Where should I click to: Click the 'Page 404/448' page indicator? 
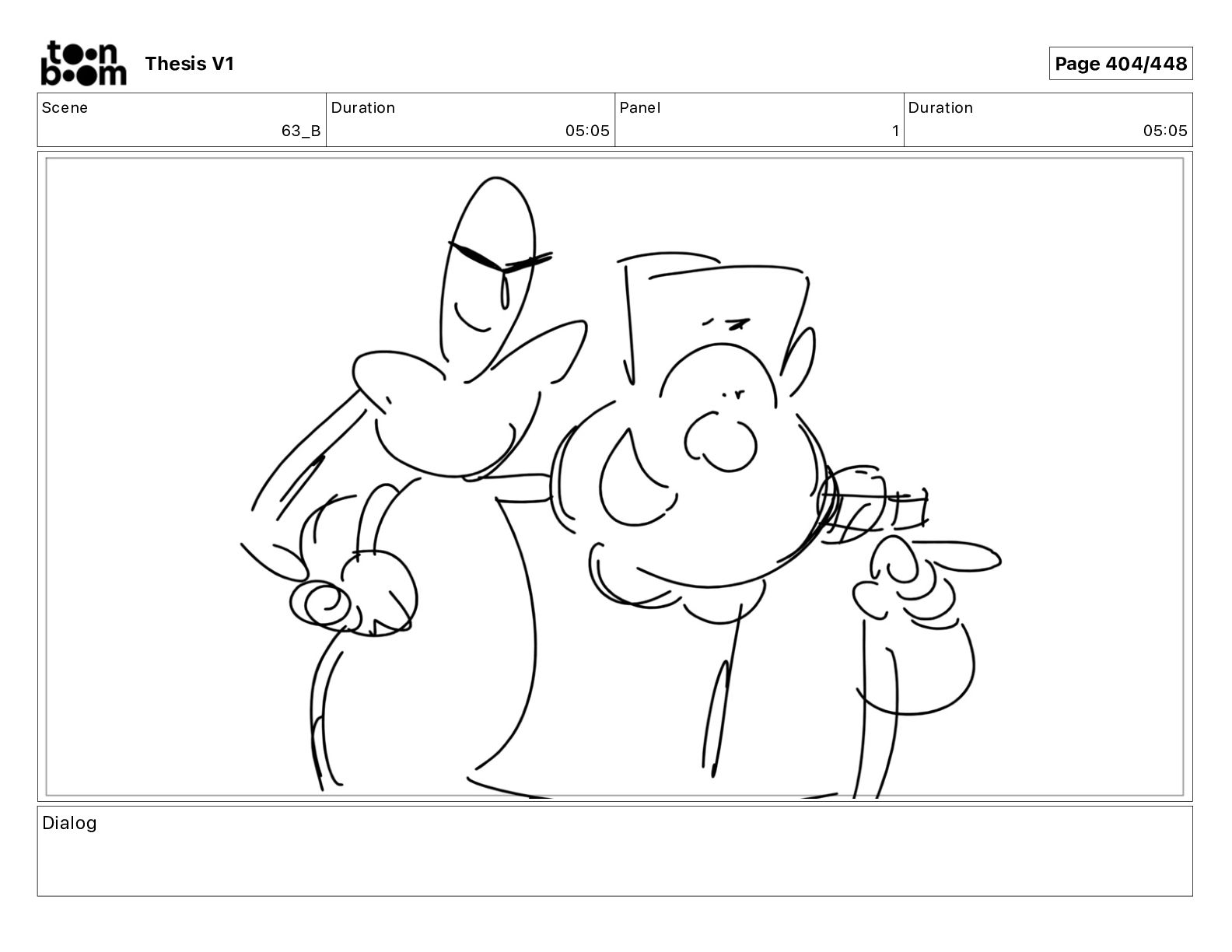[x=1121, y=64]
